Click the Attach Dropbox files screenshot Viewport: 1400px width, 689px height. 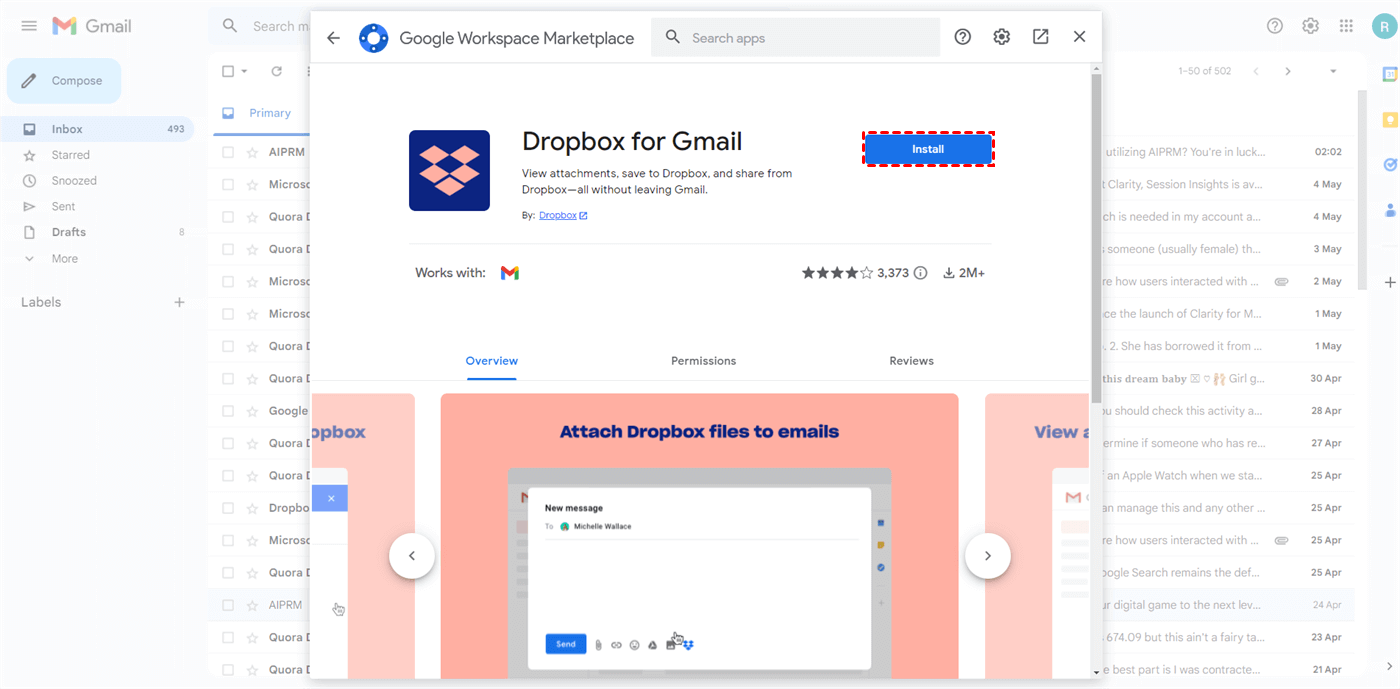point(699,535)
